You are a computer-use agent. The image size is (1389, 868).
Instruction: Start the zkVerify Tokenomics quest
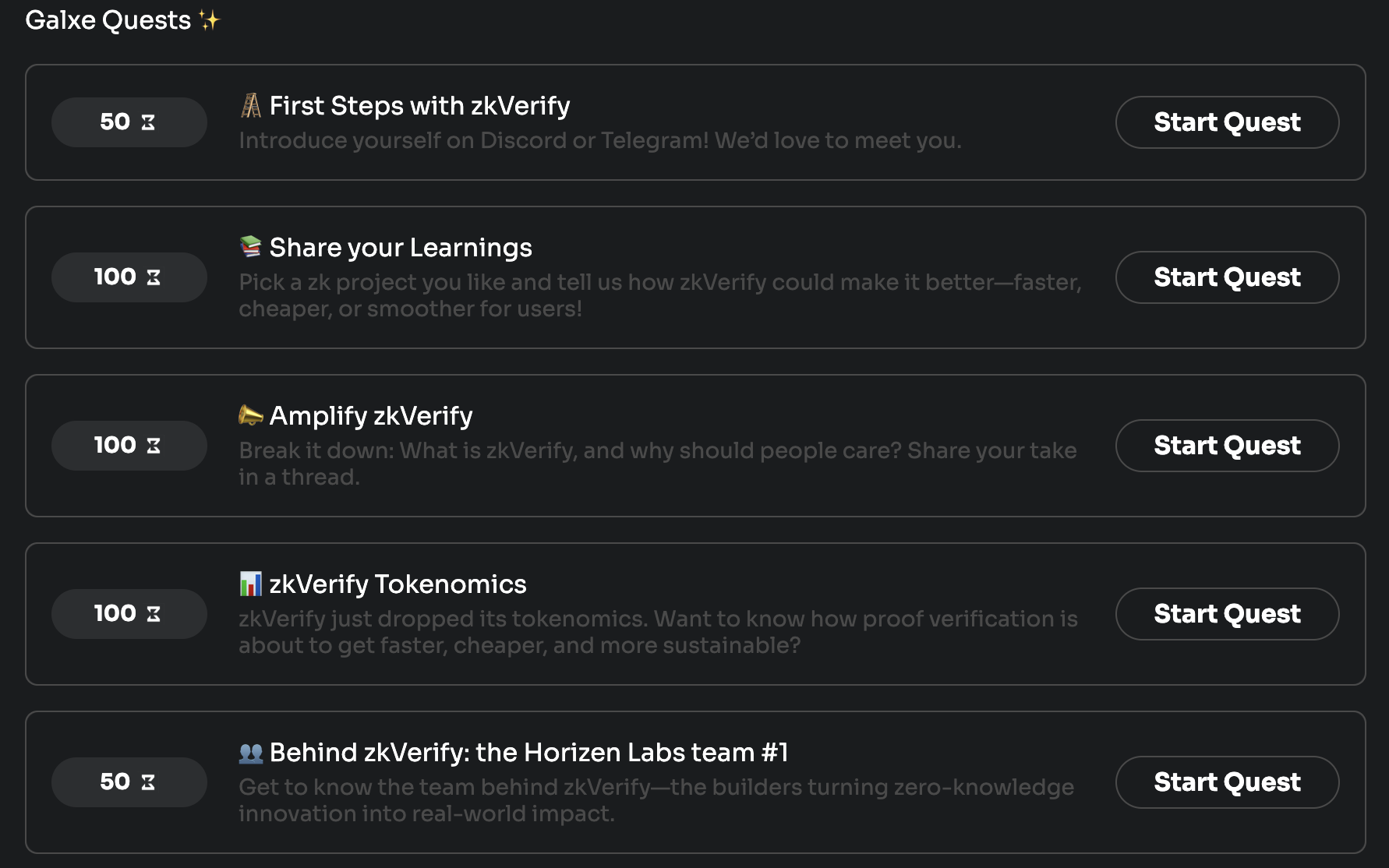tap(1227, 614)
